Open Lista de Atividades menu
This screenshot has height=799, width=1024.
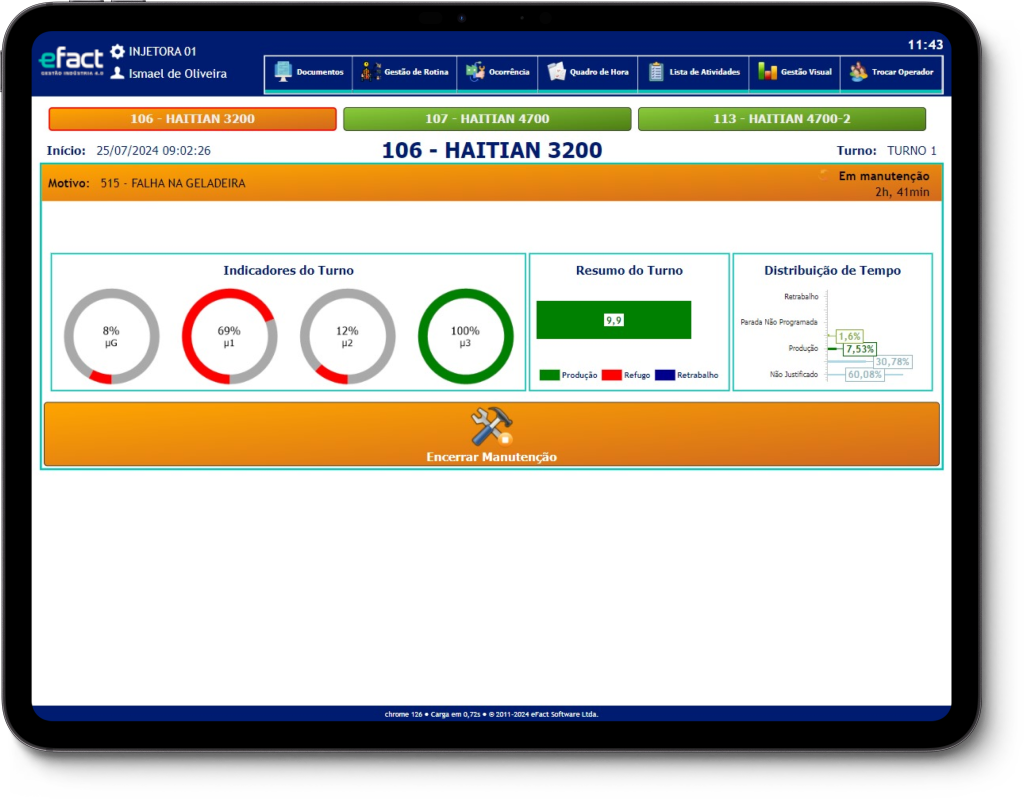click(x=694, y=73)
